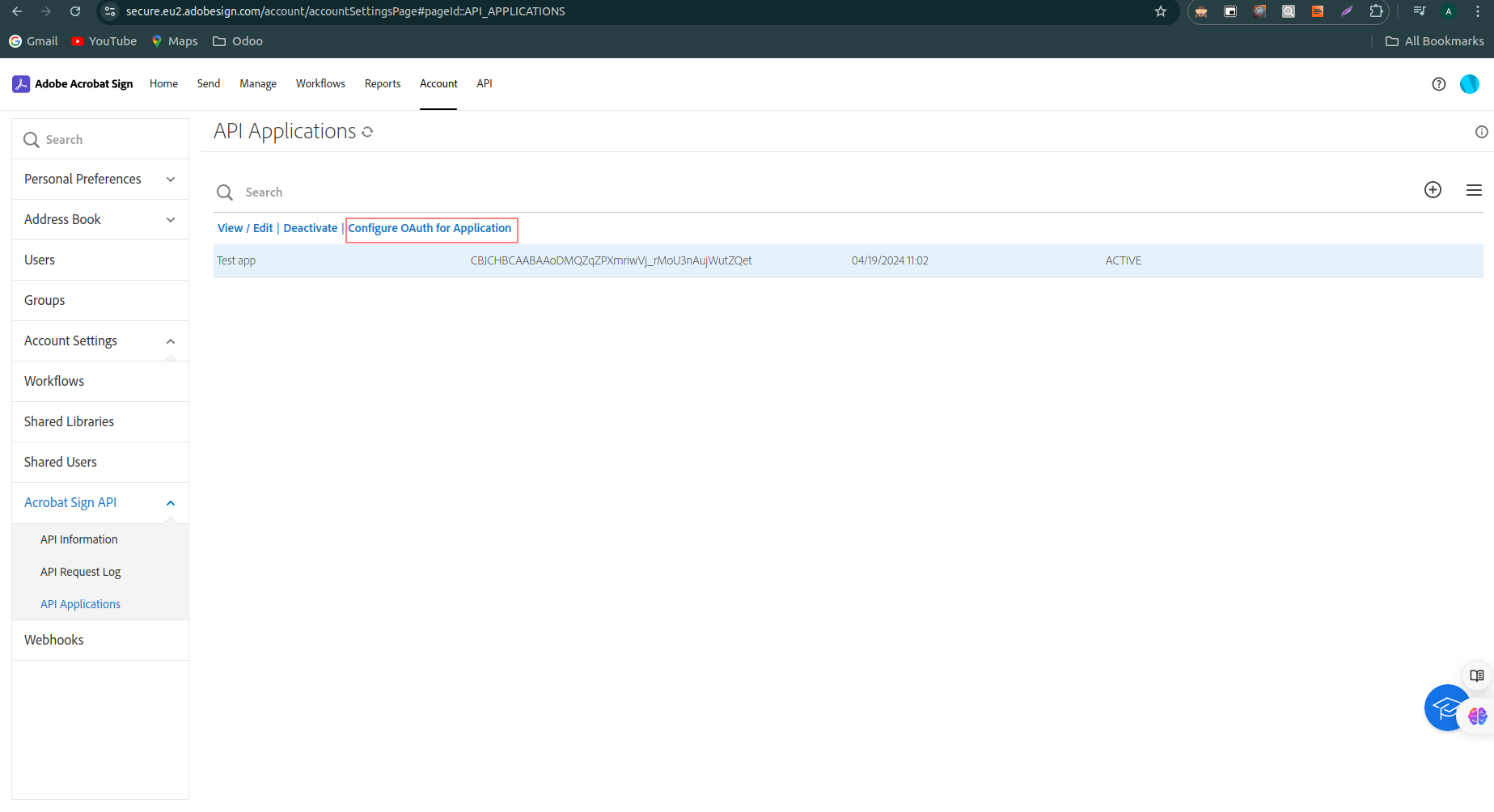Open the graduation cap help widget
The width and height of the screenshot is (1494, 812).
pos(1446,708)
